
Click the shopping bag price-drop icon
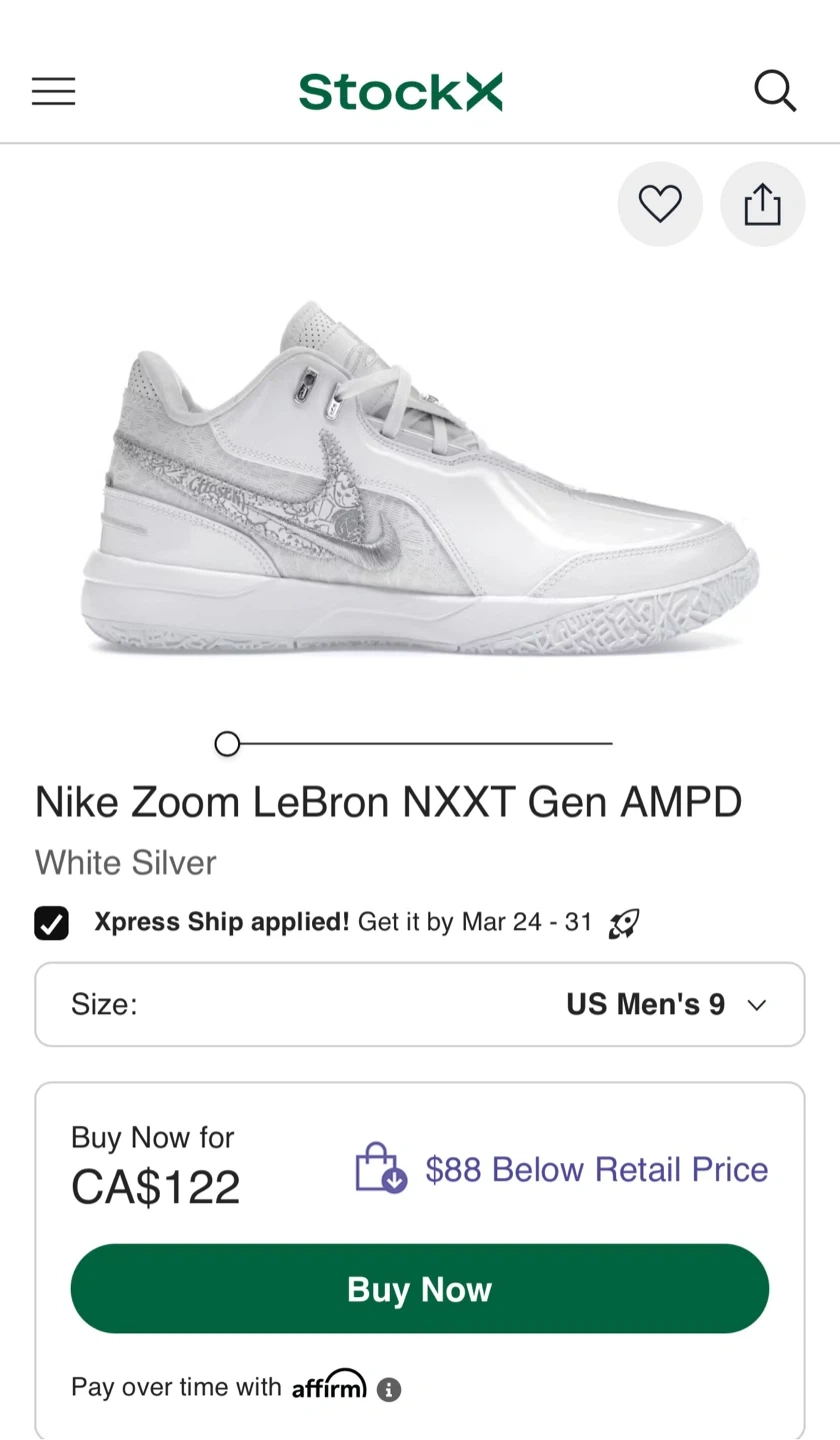click(x=381, y=1168)
